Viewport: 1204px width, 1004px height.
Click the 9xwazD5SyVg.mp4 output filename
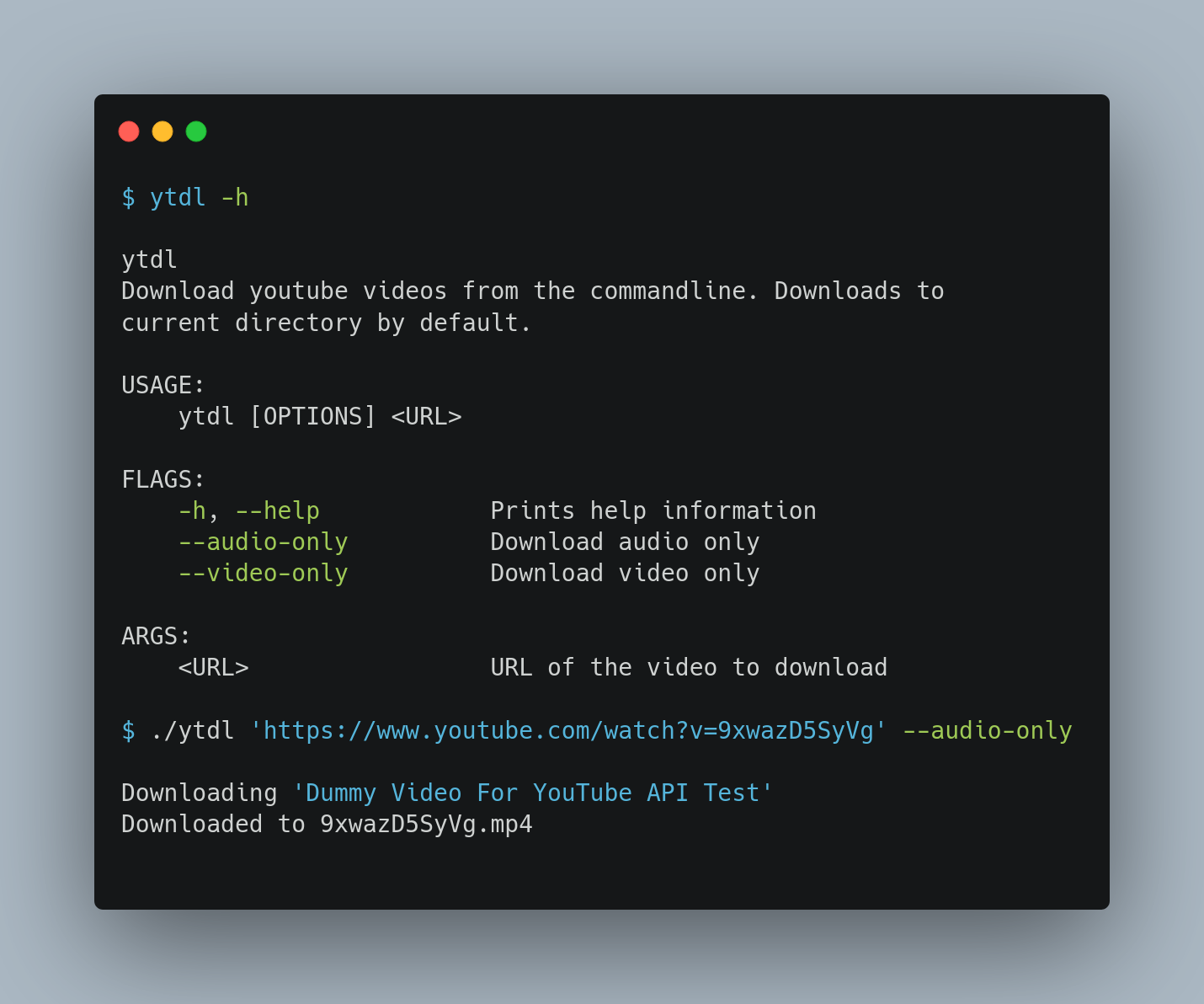427,824
